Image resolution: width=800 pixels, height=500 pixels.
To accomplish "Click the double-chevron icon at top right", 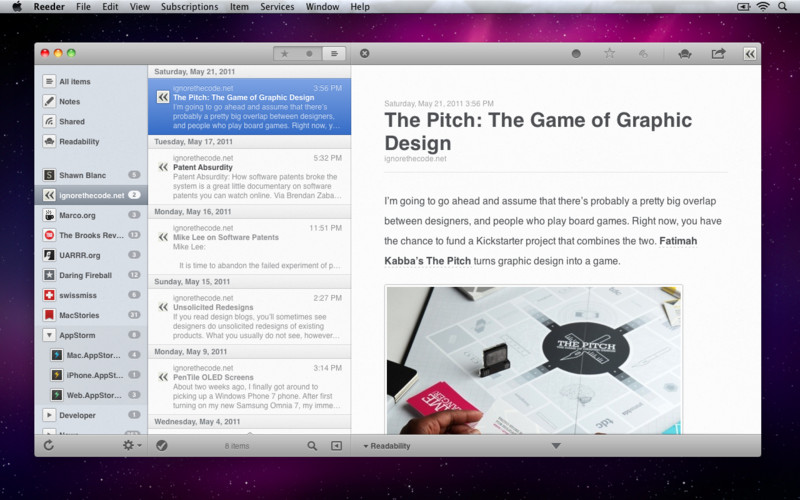I will coord(749,54).
